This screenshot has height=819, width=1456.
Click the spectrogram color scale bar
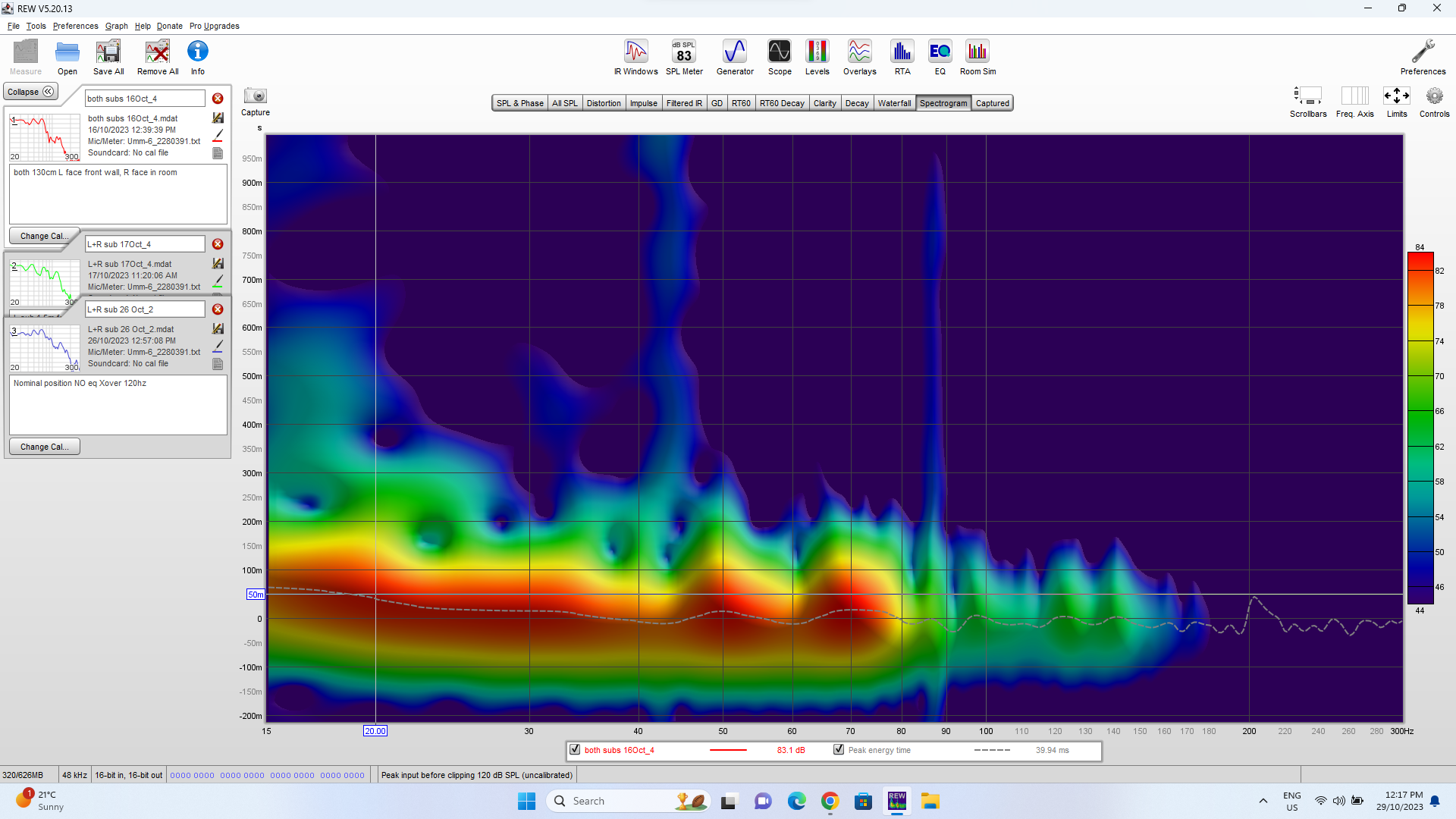click(1420, 428)
